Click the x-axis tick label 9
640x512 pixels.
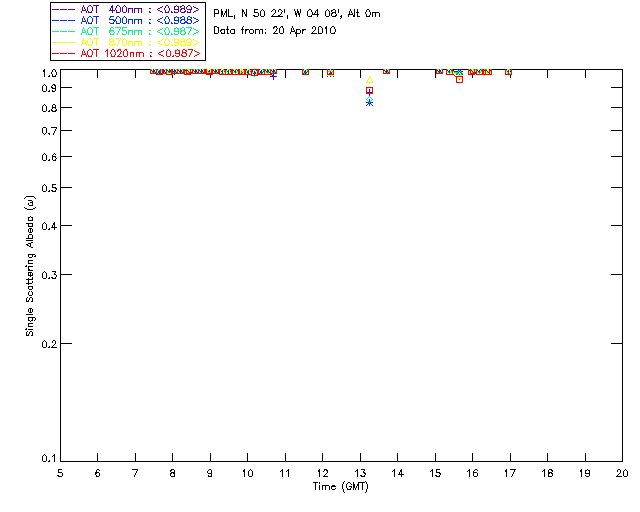[210, 473]
